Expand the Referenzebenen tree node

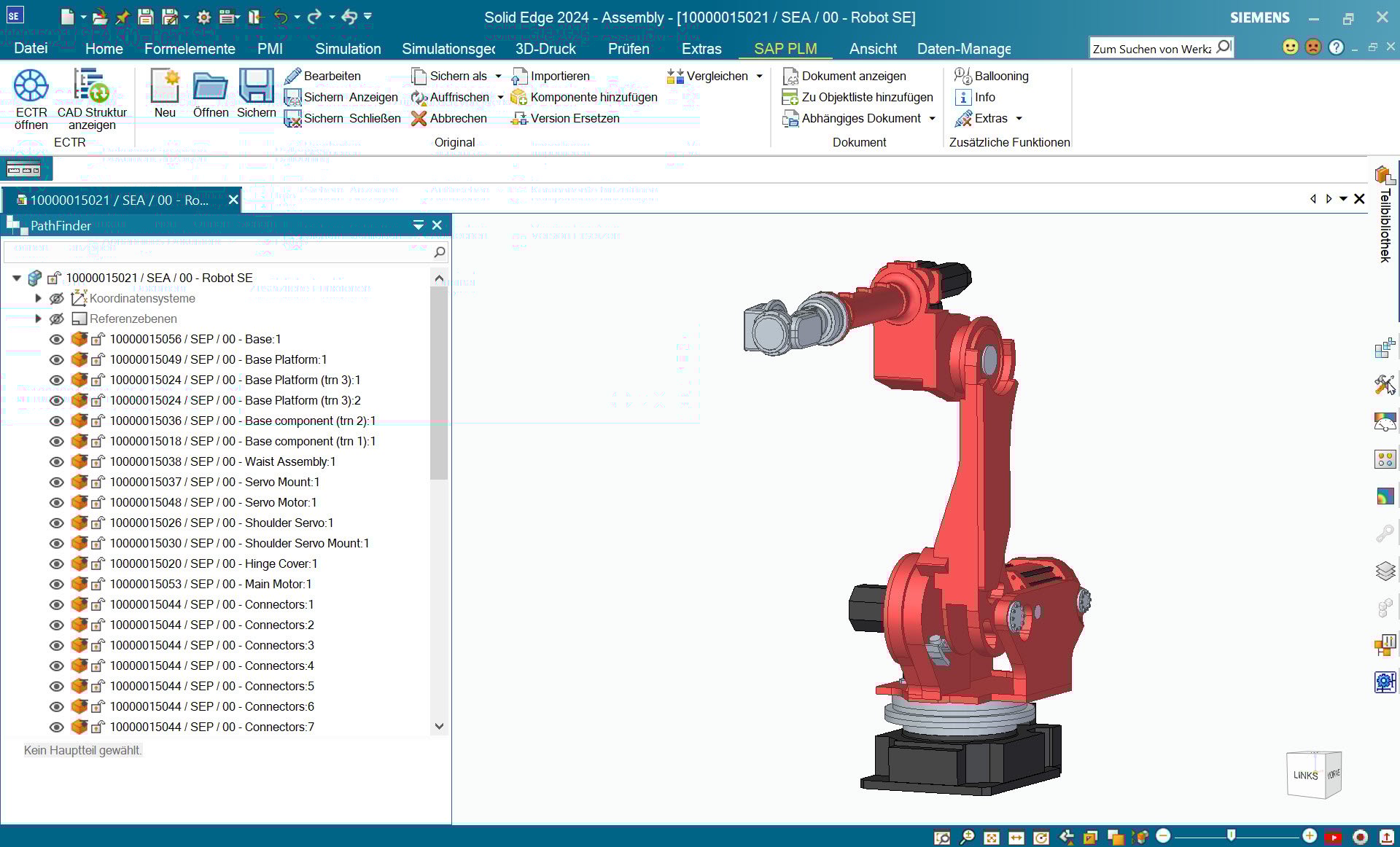click(x=38, y=319)
